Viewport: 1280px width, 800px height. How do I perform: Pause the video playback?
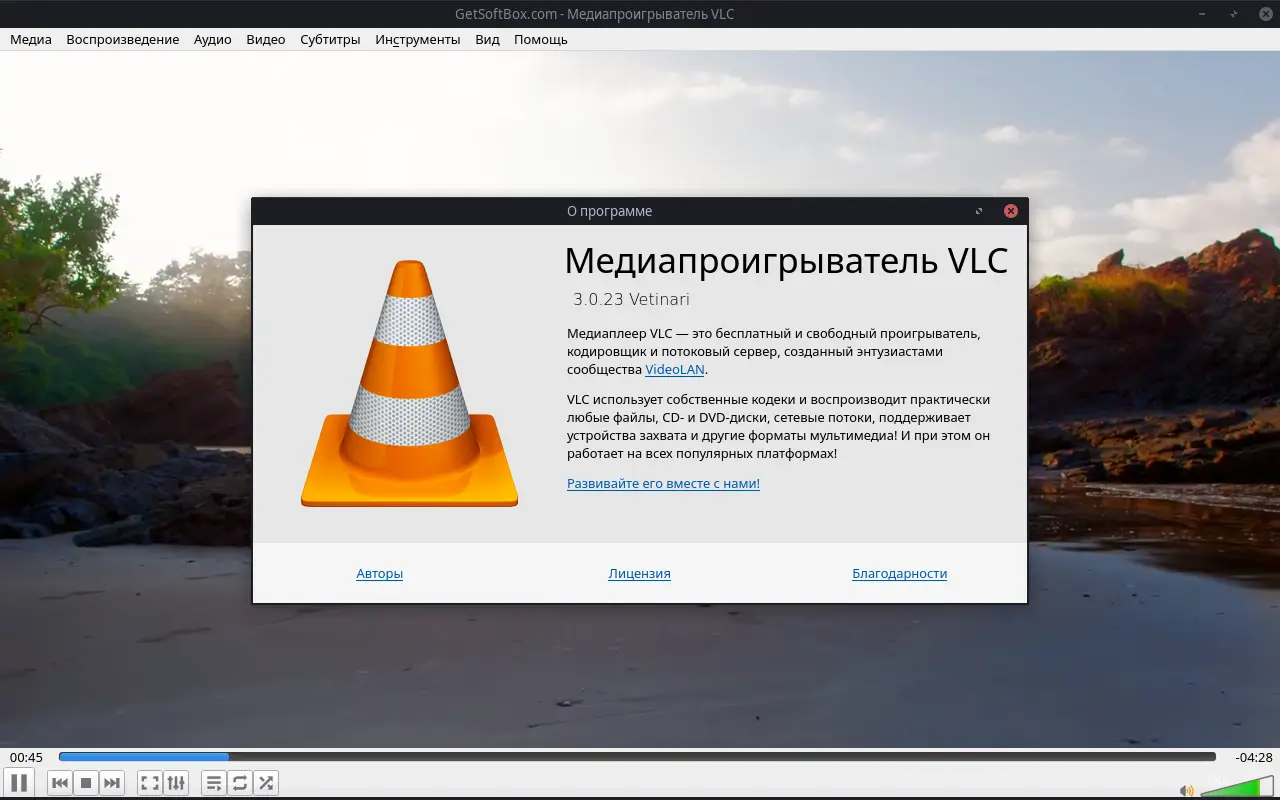pos(19,783)
